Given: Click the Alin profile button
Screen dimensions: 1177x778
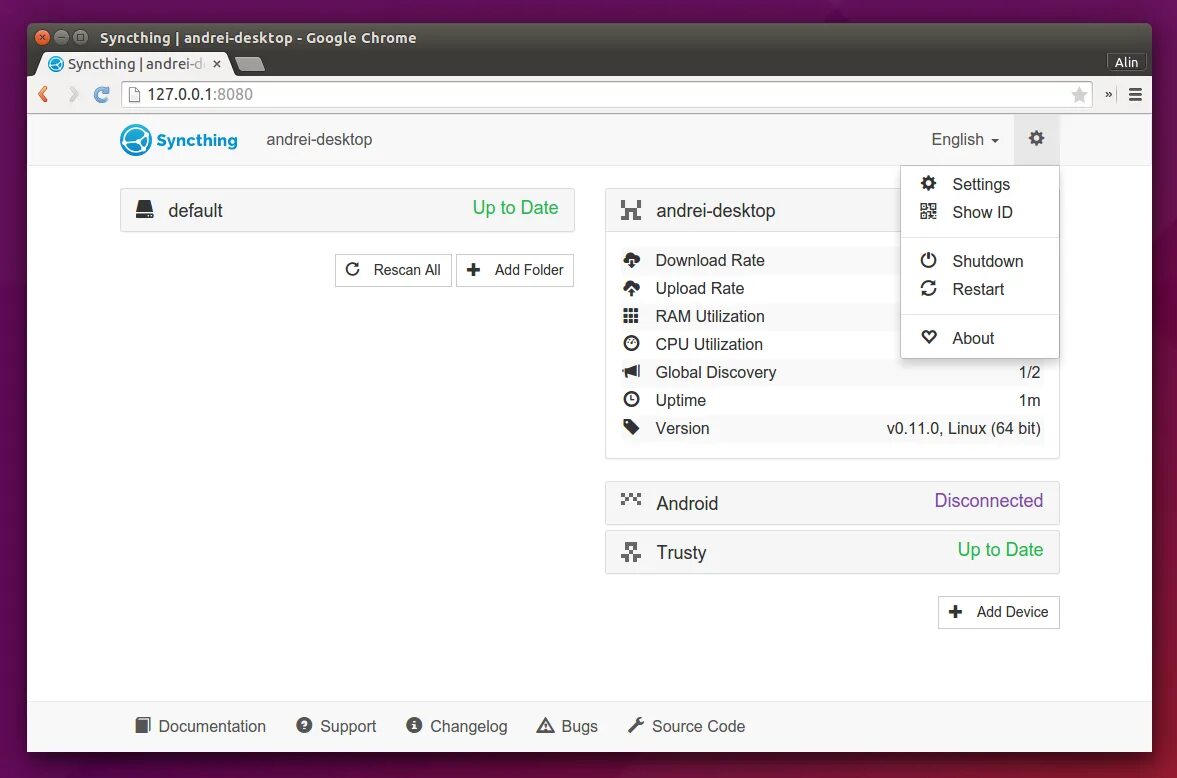Looking at the screenshot, I should coord(1126,62).
